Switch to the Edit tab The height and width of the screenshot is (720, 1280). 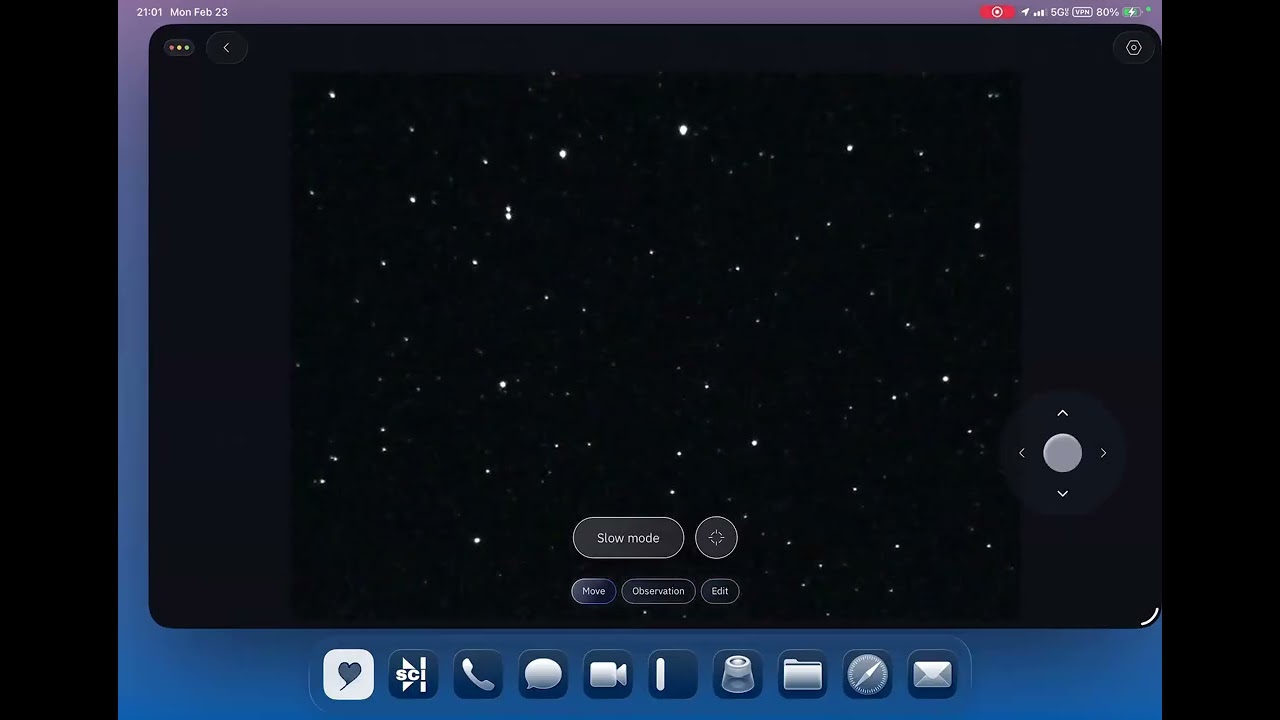tap(720, 591)
